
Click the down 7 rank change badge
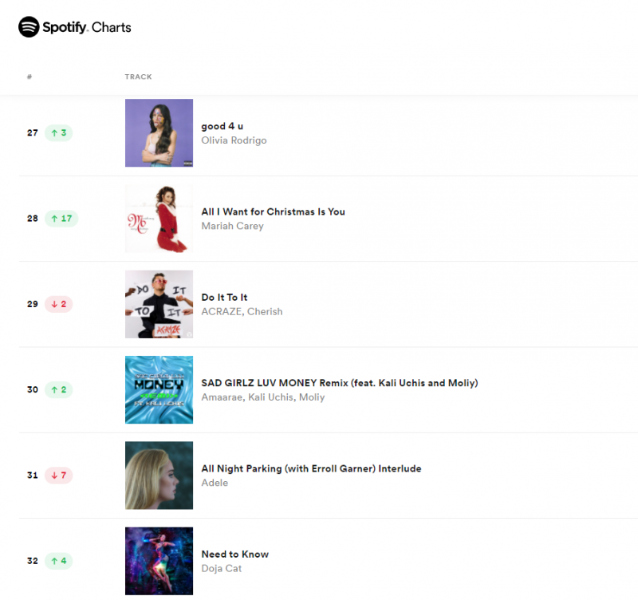click(59, 475)
